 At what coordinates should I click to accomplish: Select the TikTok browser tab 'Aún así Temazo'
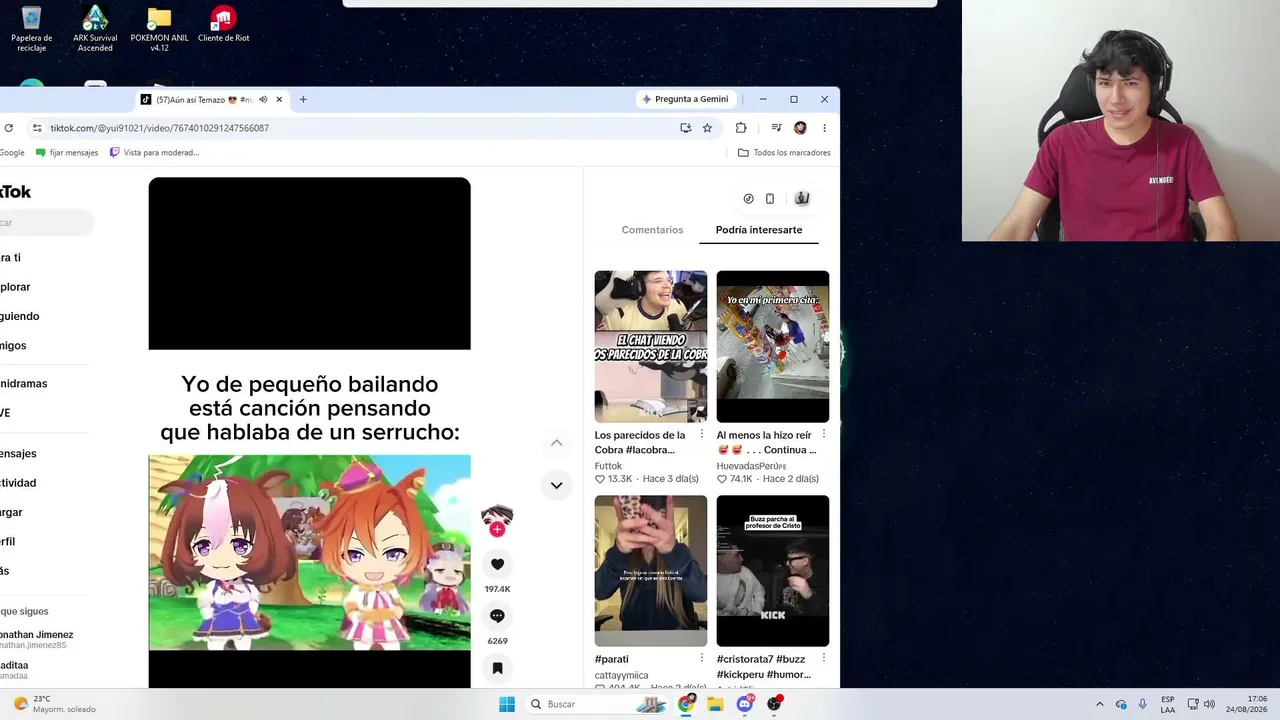click(x=212, y=99)
